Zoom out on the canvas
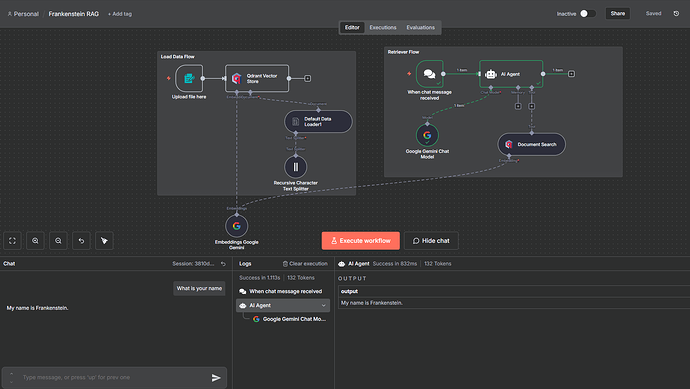The image size is (690, 389). [58, 241]
